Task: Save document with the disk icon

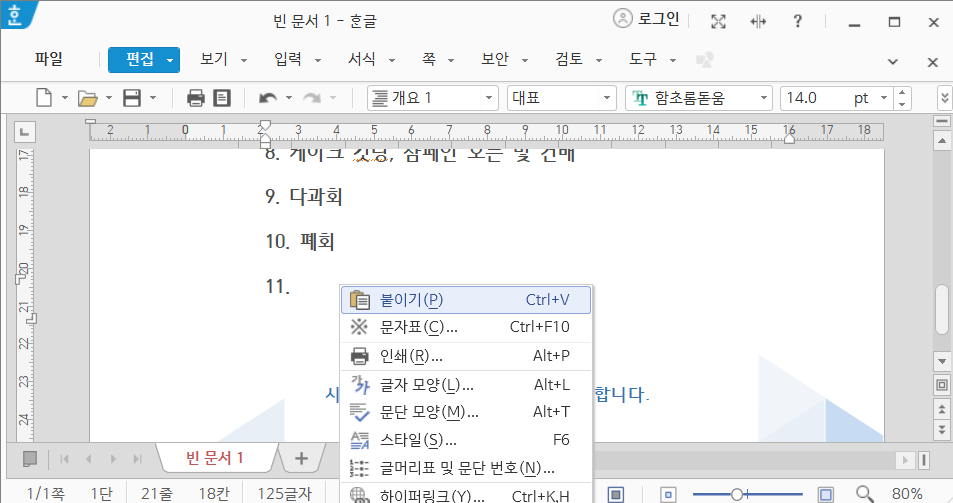Action: [x=132, y=98]
